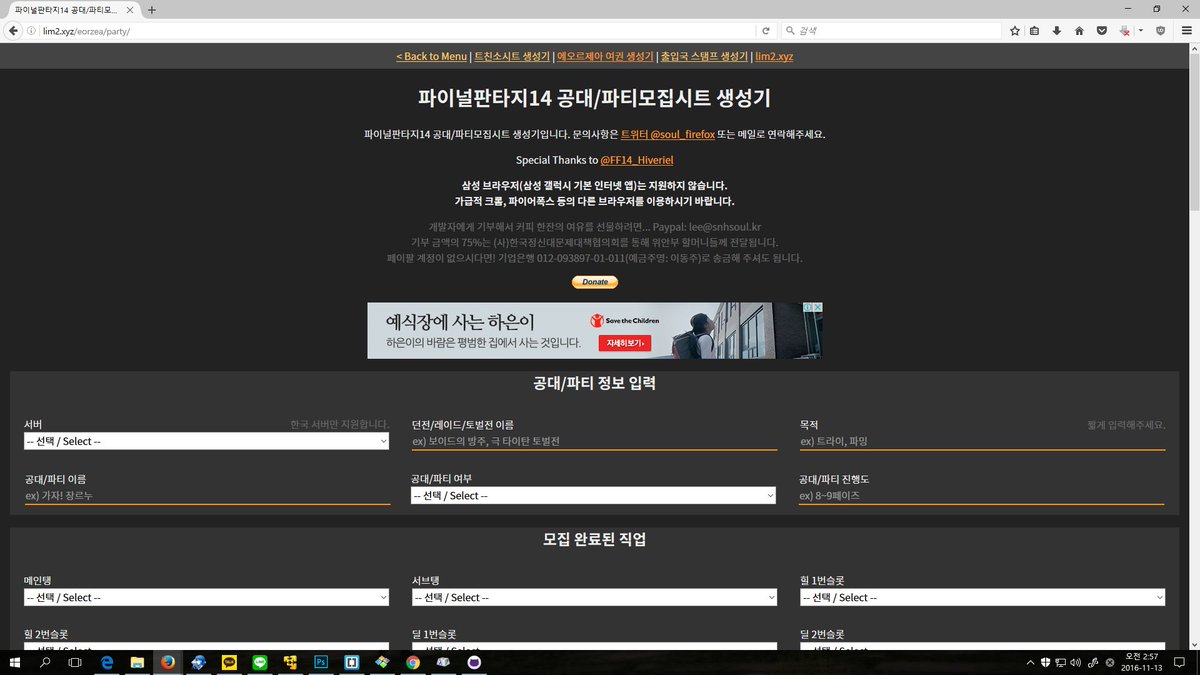Click the Firefox taskbar icon
Viewport: 1200px width, 675px height.
[x=168, y=662]
